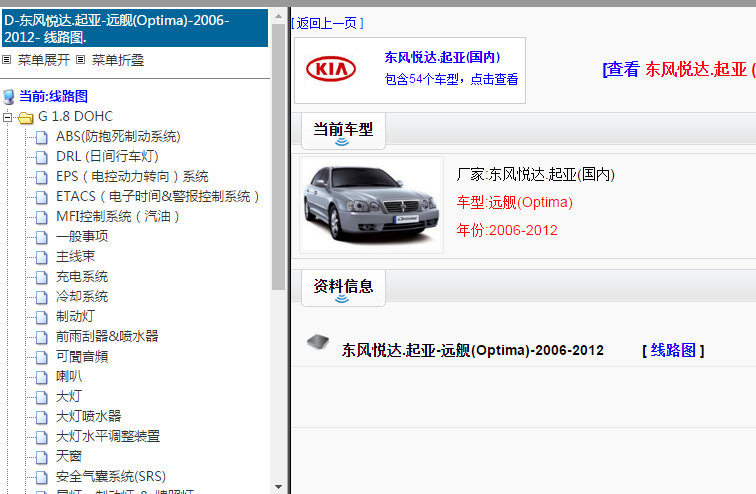Click the 菜单展开 expand-menu icon
The image size is (756, 494).
6,60
